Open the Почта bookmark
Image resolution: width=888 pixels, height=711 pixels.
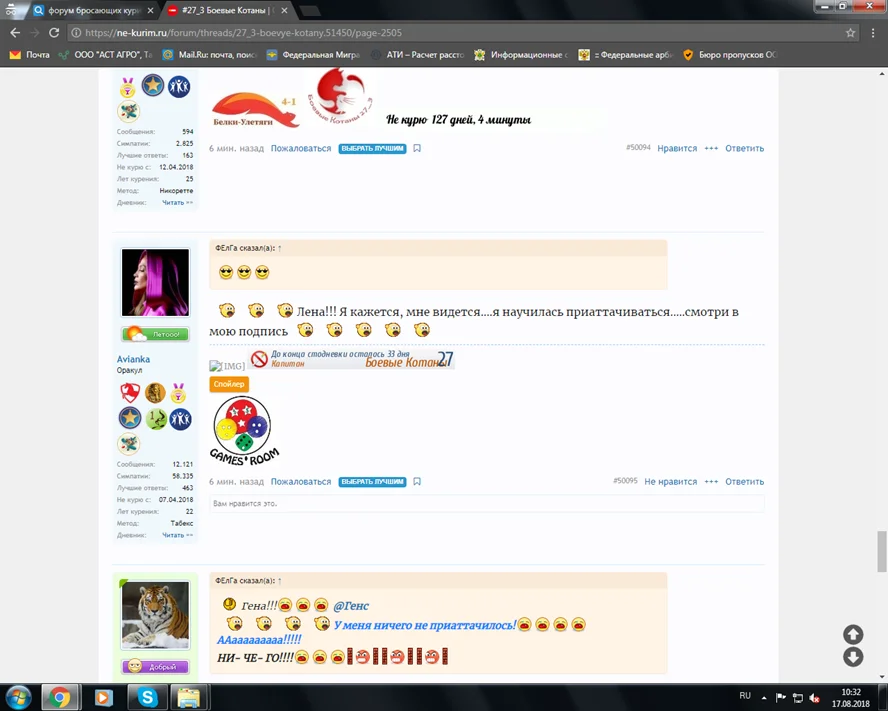coord(30,55)
